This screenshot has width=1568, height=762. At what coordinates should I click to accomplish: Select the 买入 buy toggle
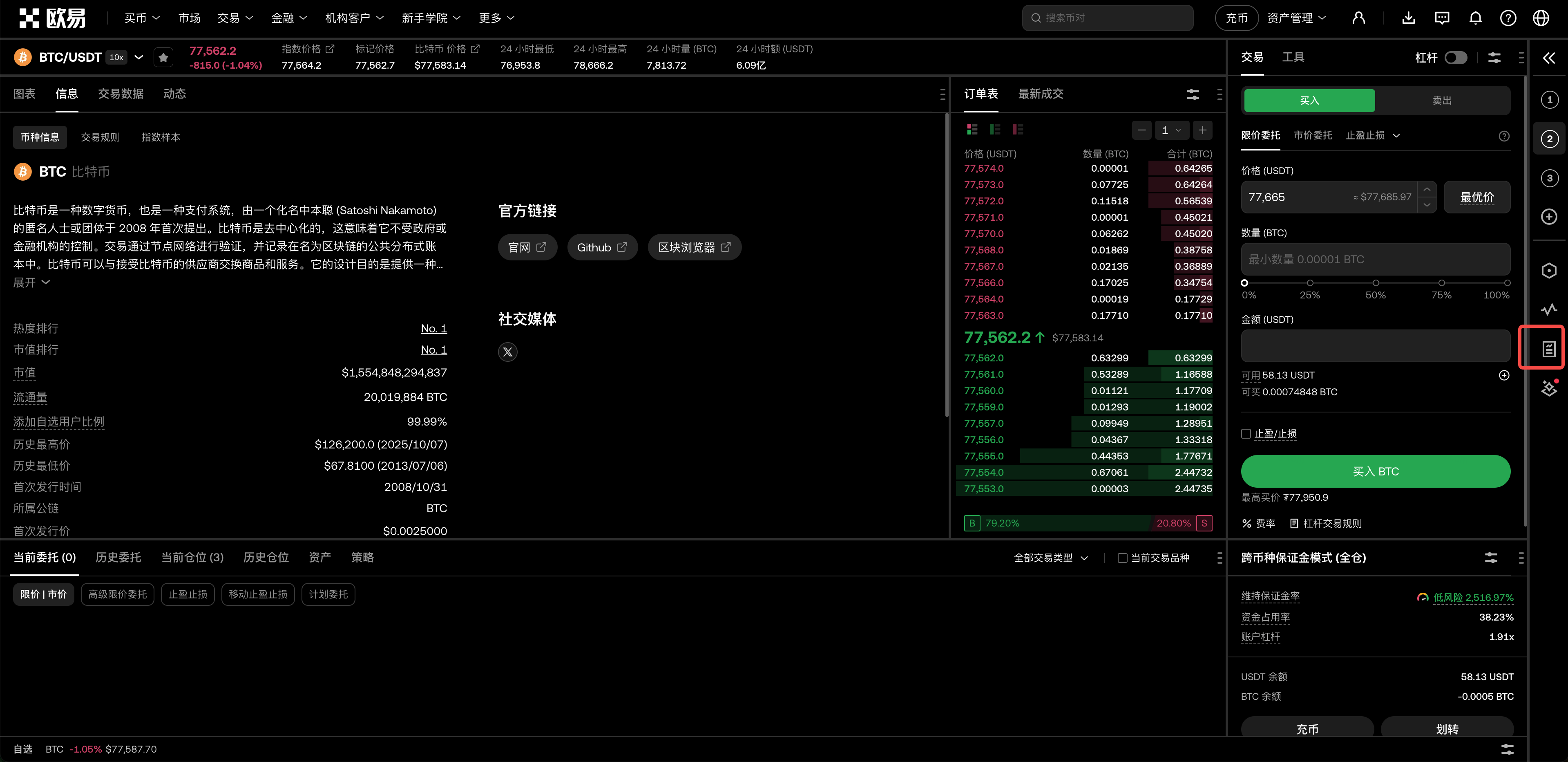tap(1309, 101)
